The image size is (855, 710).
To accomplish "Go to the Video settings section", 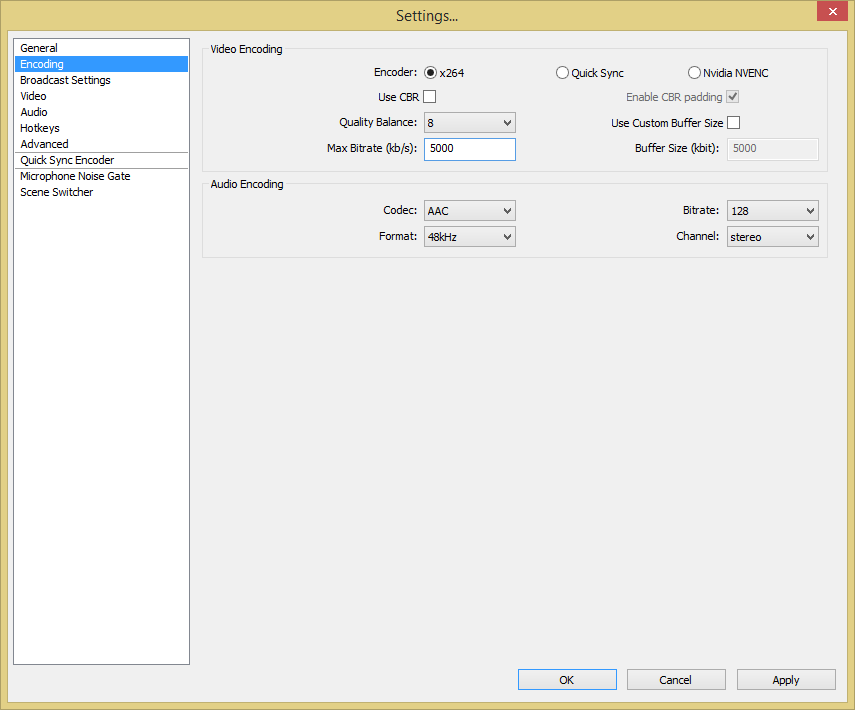I will (x=101, y=96).
